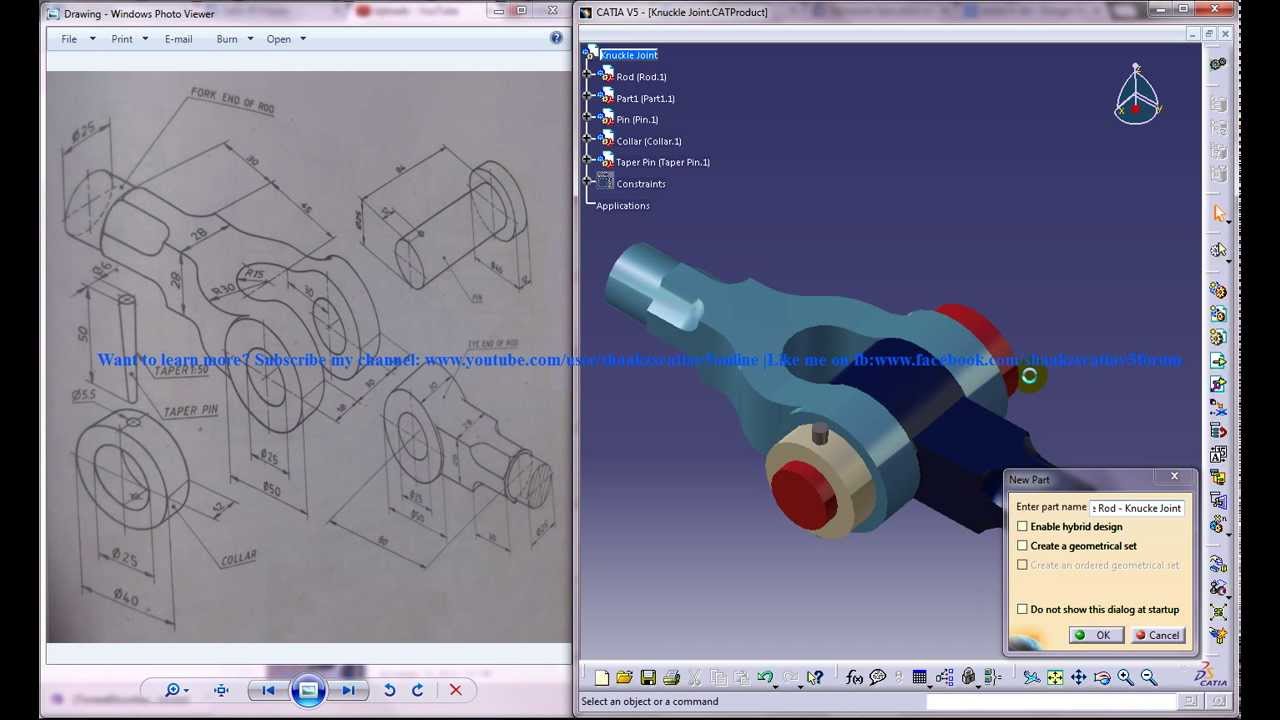Enable hybrid design checkbox

pos(1022,526)
